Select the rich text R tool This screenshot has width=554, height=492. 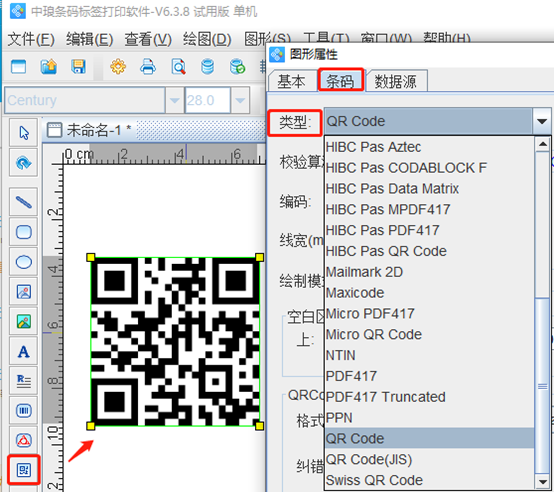pyautogui.click(x=23, y=381)
